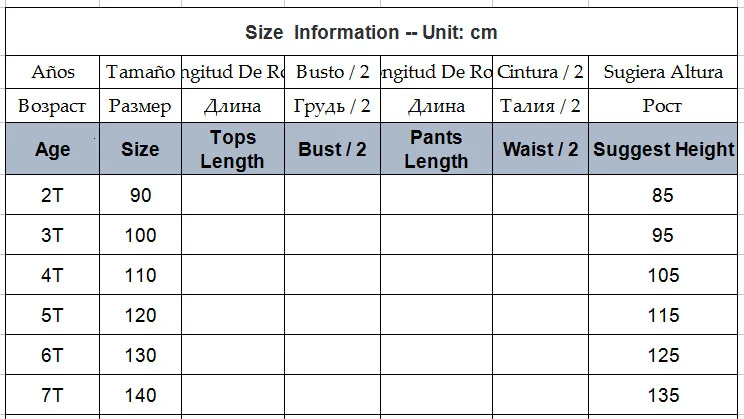Select the Suggest Height header cell
744x419 pixels.
pos(663,150)
